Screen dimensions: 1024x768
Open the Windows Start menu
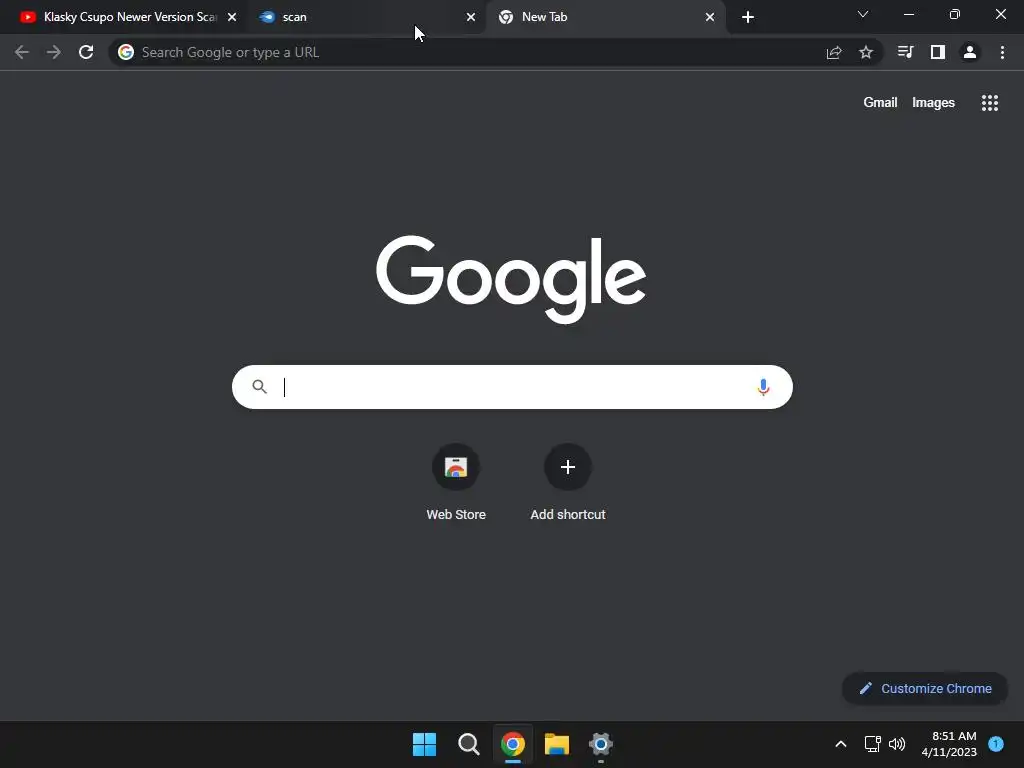(x=424, y=744)
